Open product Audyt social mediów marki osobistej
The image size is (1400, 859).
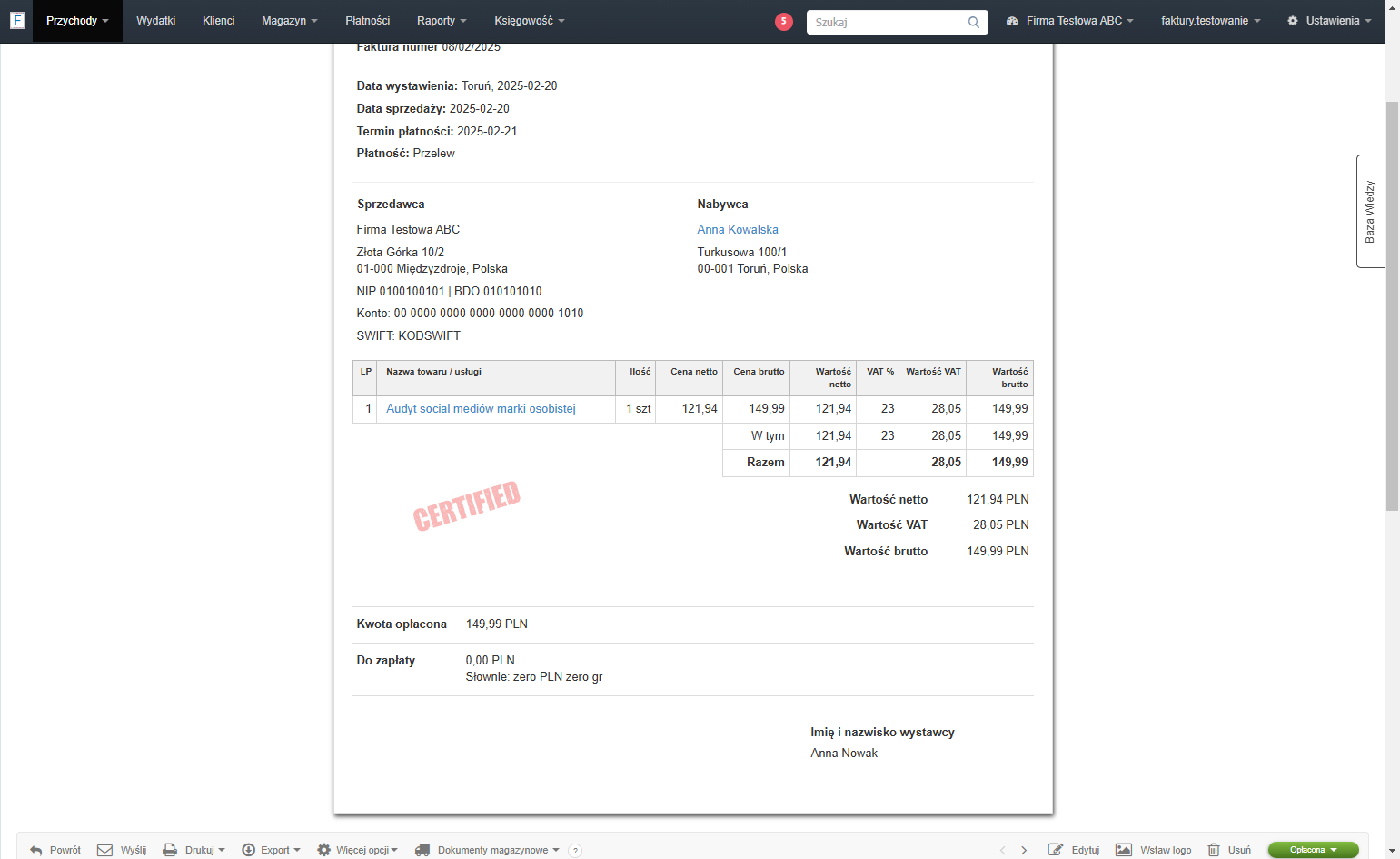pyautogui.click(x=482, y=409)
